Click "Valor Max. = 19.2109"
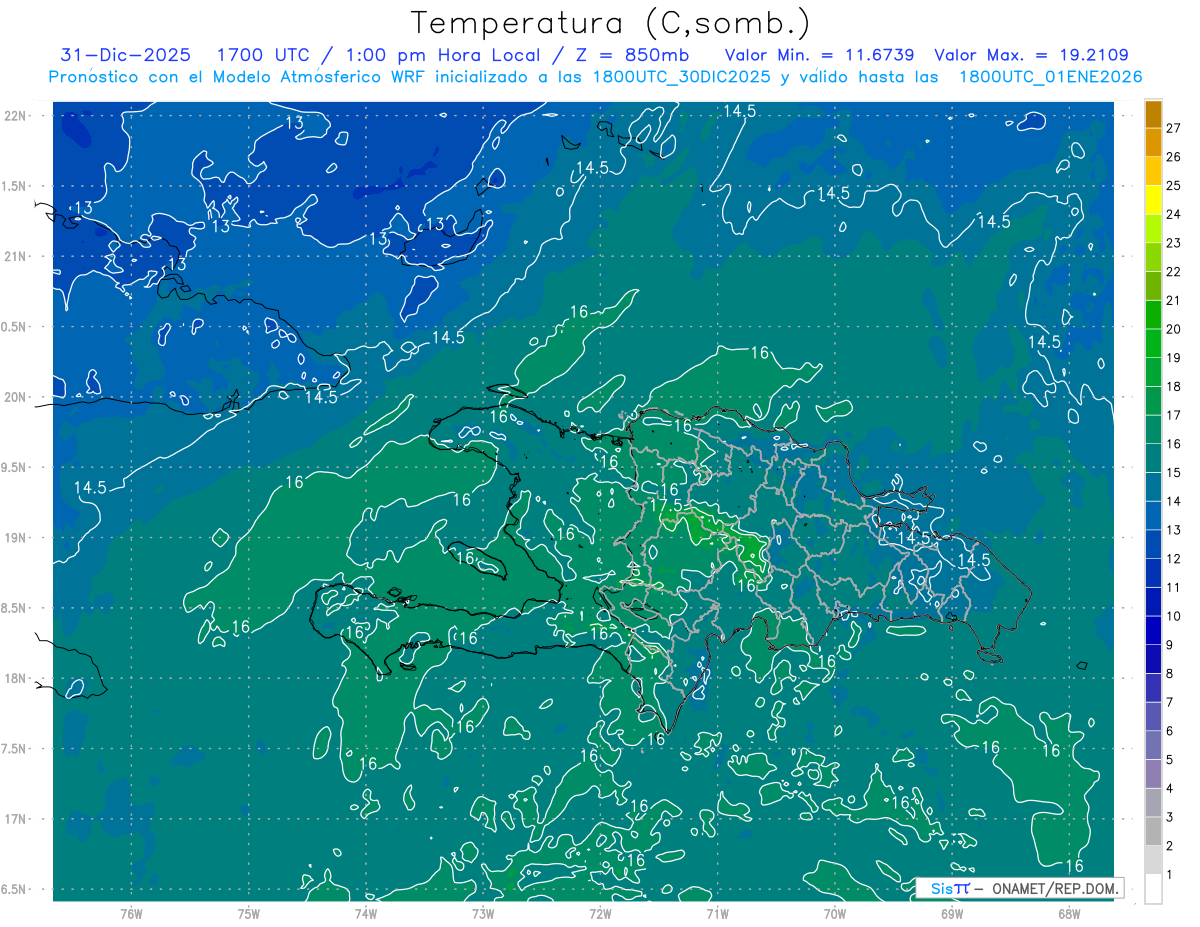 [1031, 55]
